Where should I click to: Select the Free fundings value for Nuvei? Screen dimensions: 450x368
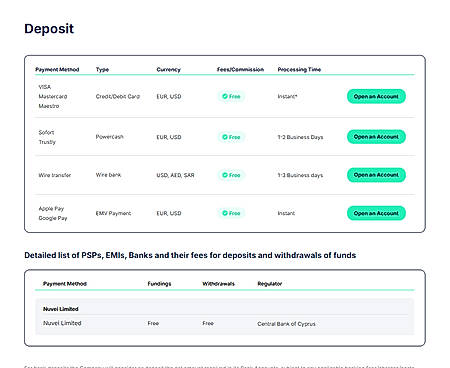[153, 323]
